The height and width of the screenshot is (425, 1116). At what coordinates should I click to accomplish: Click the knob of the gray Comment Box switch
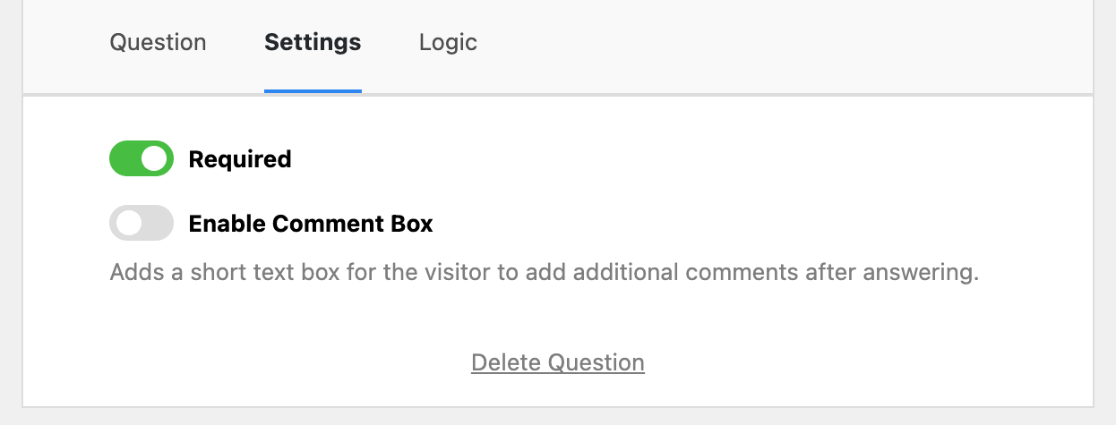pos(128,223)
